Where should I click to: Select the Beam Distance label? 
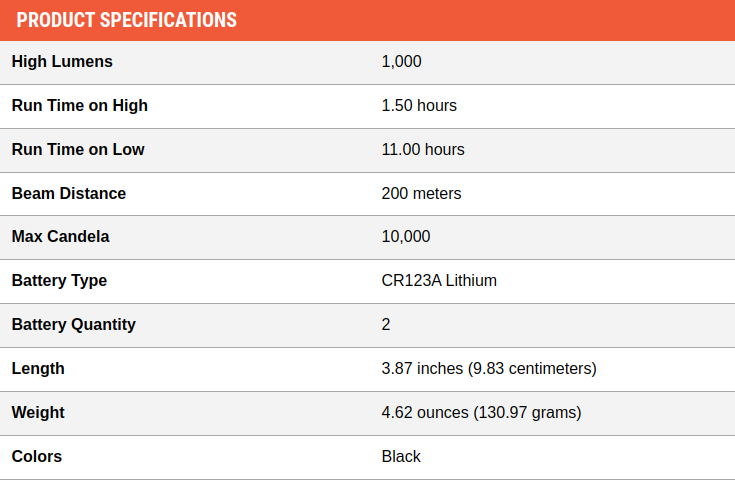coord(69,193)
